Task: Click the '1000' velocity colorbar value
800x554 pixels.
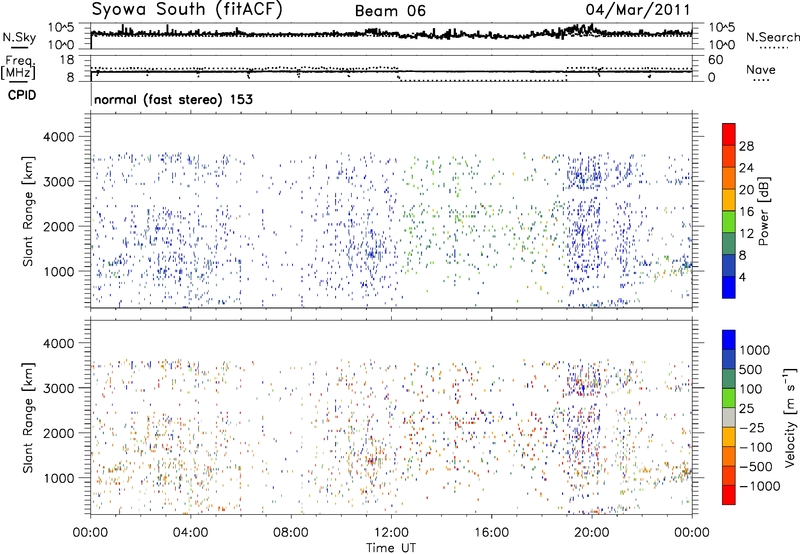Action: (755, 350)
